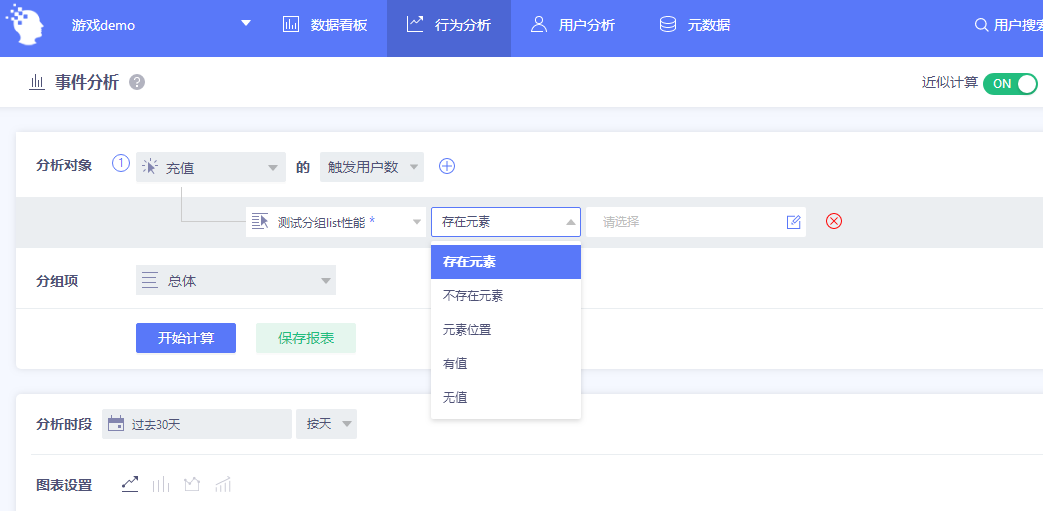The width and height of the screenshot is (1043, 511).
Task: Click the help question mark beside 事件分析
Action: 137,83
